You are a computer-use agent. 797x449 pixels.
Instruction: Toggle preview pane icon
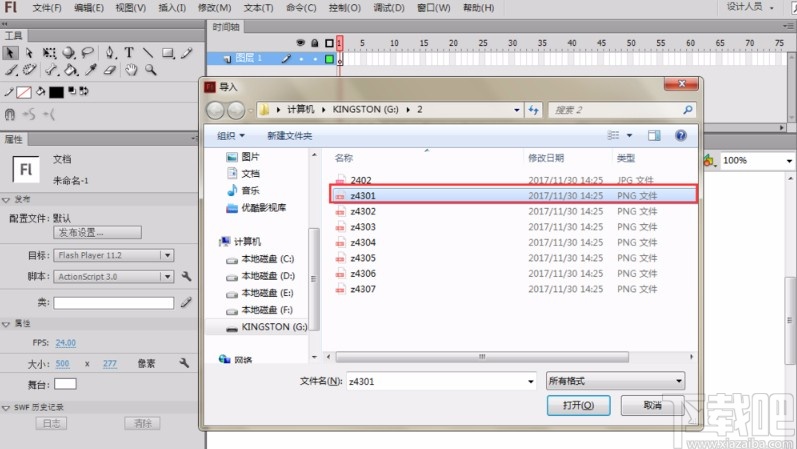(654, 135)
